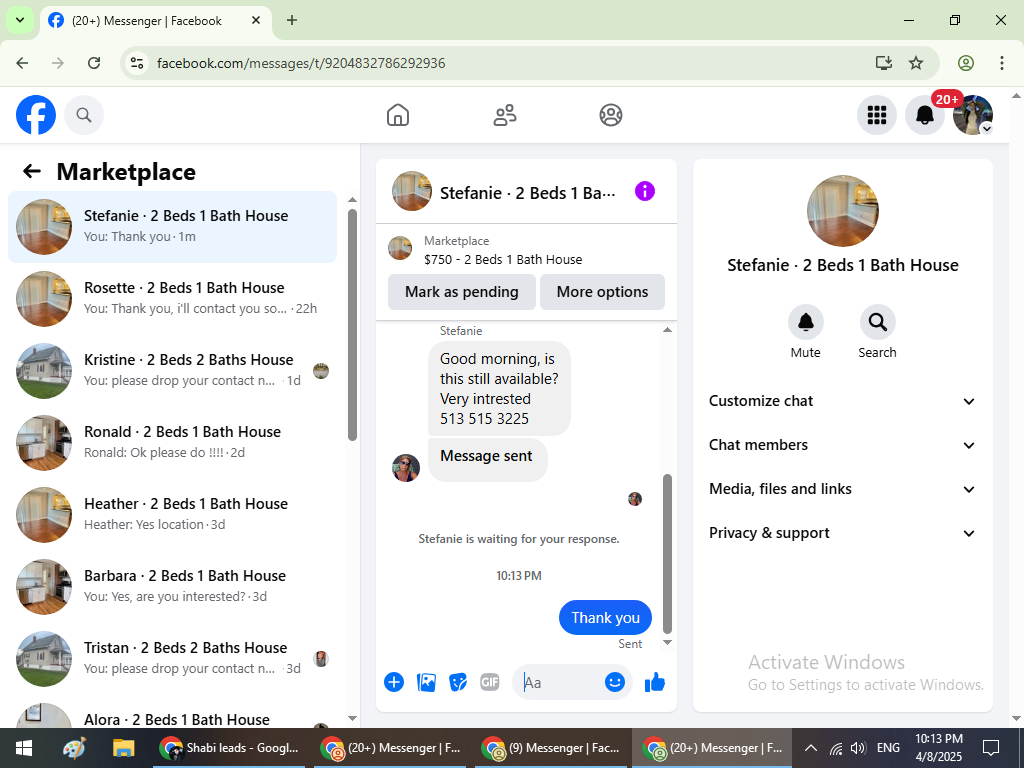This screenshot has width=1024, height=768.
Task: Select the Messenger | Facebook browser tab
Action: pos(156,21)
